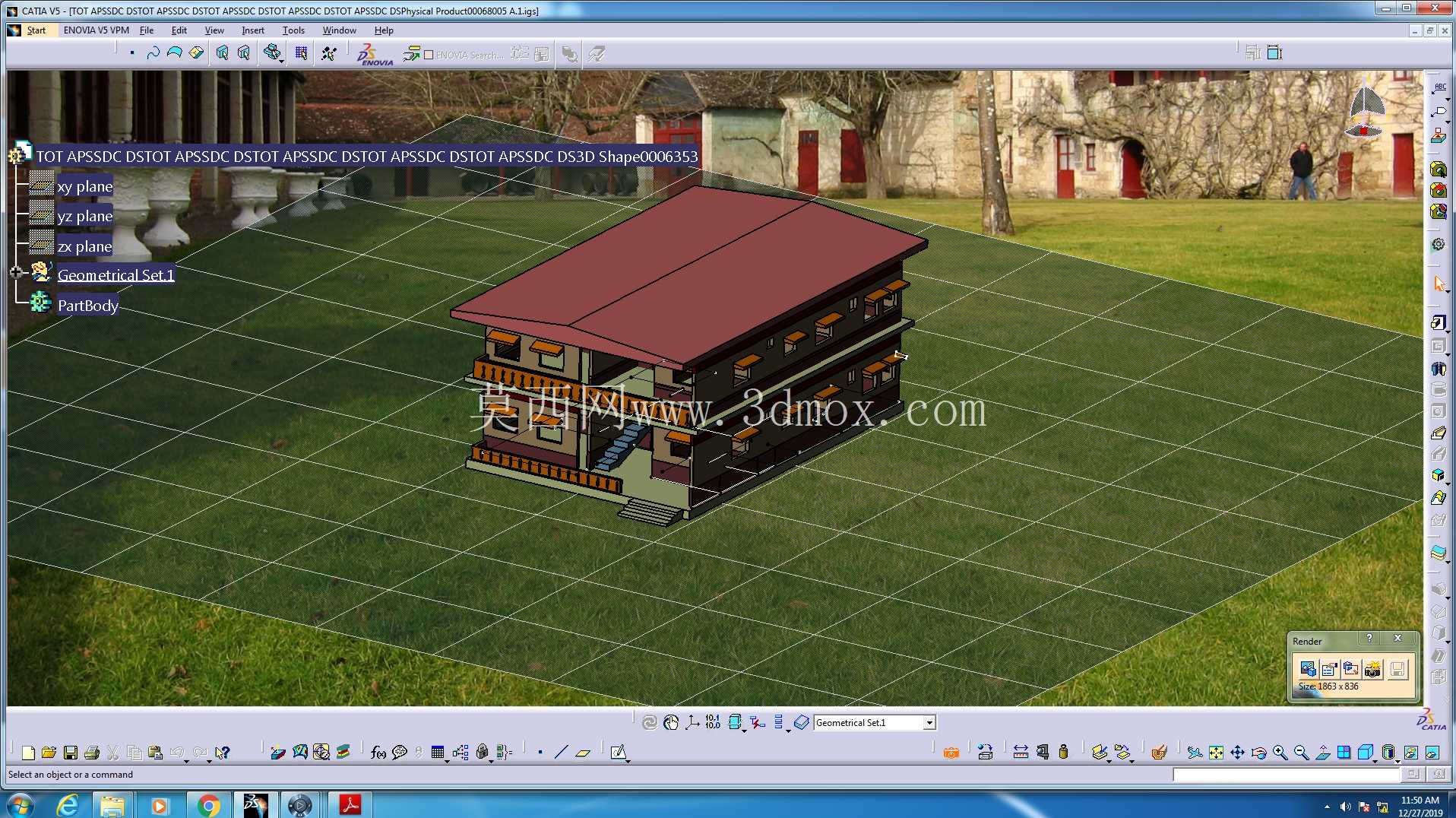The width and height of the screenshot is (1456, 818).
Task: Click the power input command field
Action: [x=1286, y=775]
